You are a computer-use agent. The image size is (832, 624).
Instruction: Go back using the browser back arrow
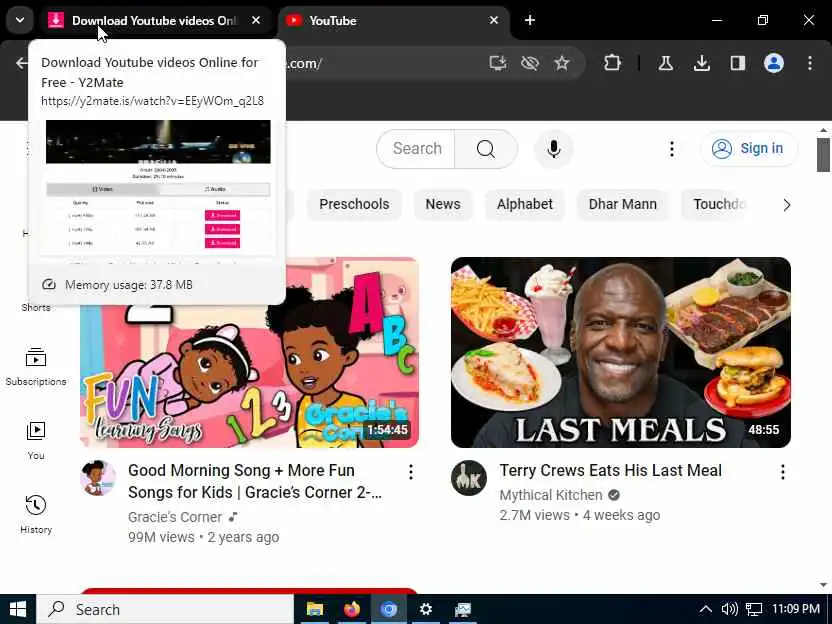pyautogui.click(x=21, y=63)
